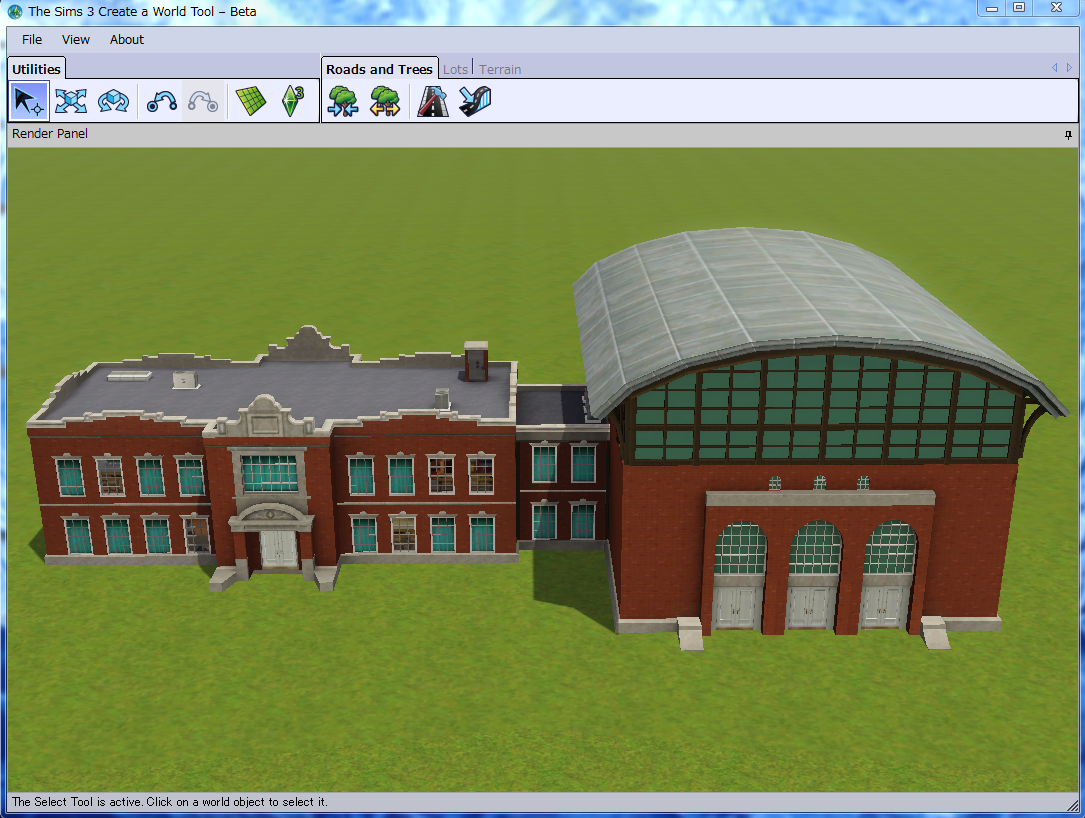Open the Terrain tab

(500, 69)
